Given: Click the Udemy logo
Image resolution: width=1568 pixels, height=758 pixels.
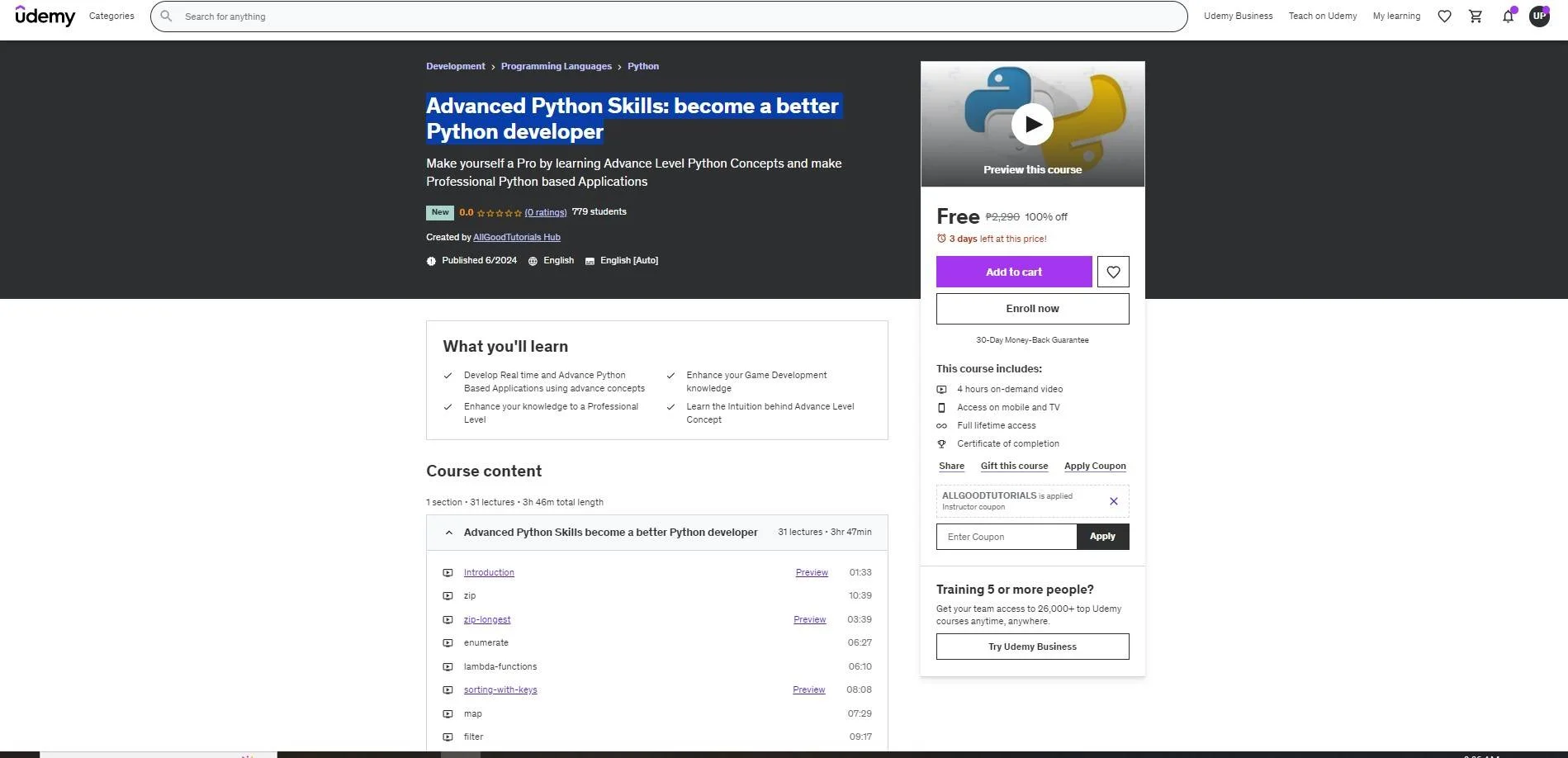Looking at the screenshot, I should pyautogui.click(x=45, y=16).
